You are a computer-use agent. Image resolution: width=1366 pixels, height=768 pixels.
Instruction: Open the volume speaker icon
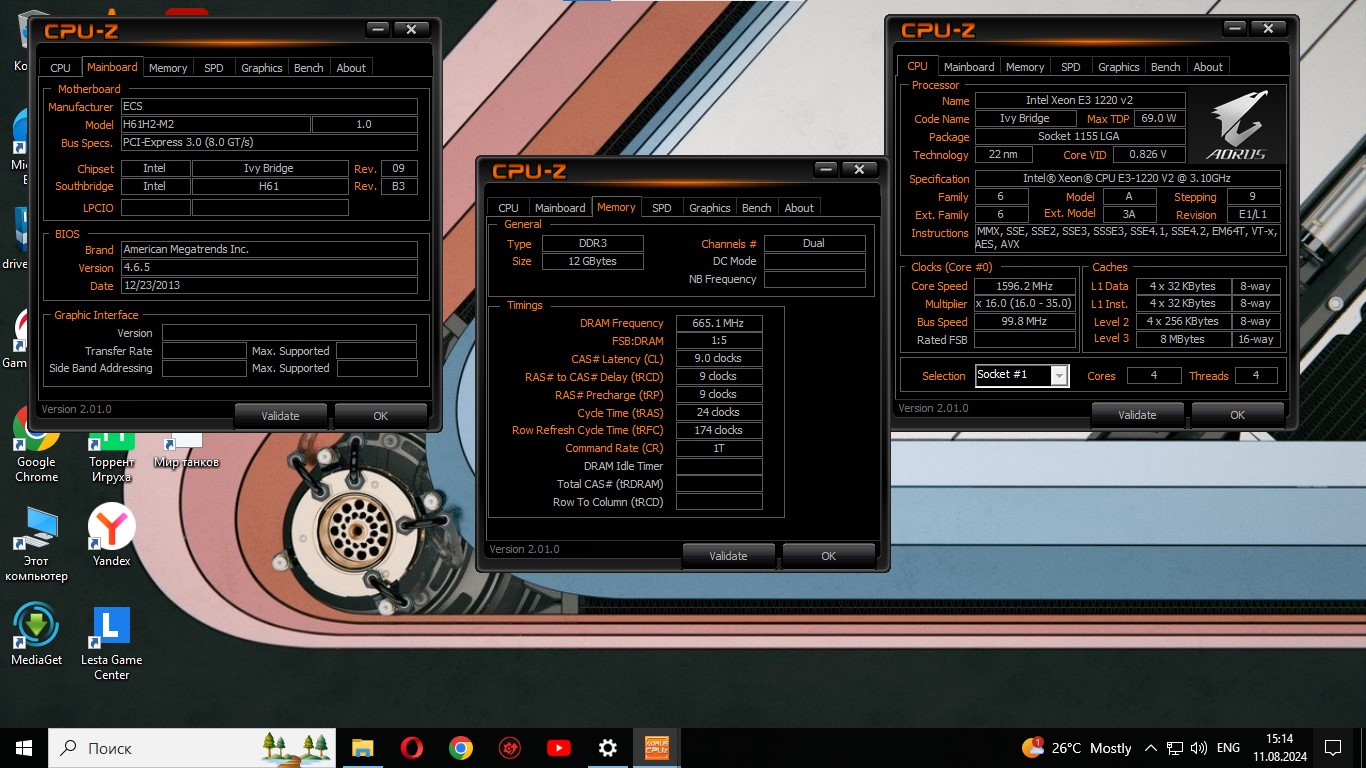click(x=1198, y=748)
